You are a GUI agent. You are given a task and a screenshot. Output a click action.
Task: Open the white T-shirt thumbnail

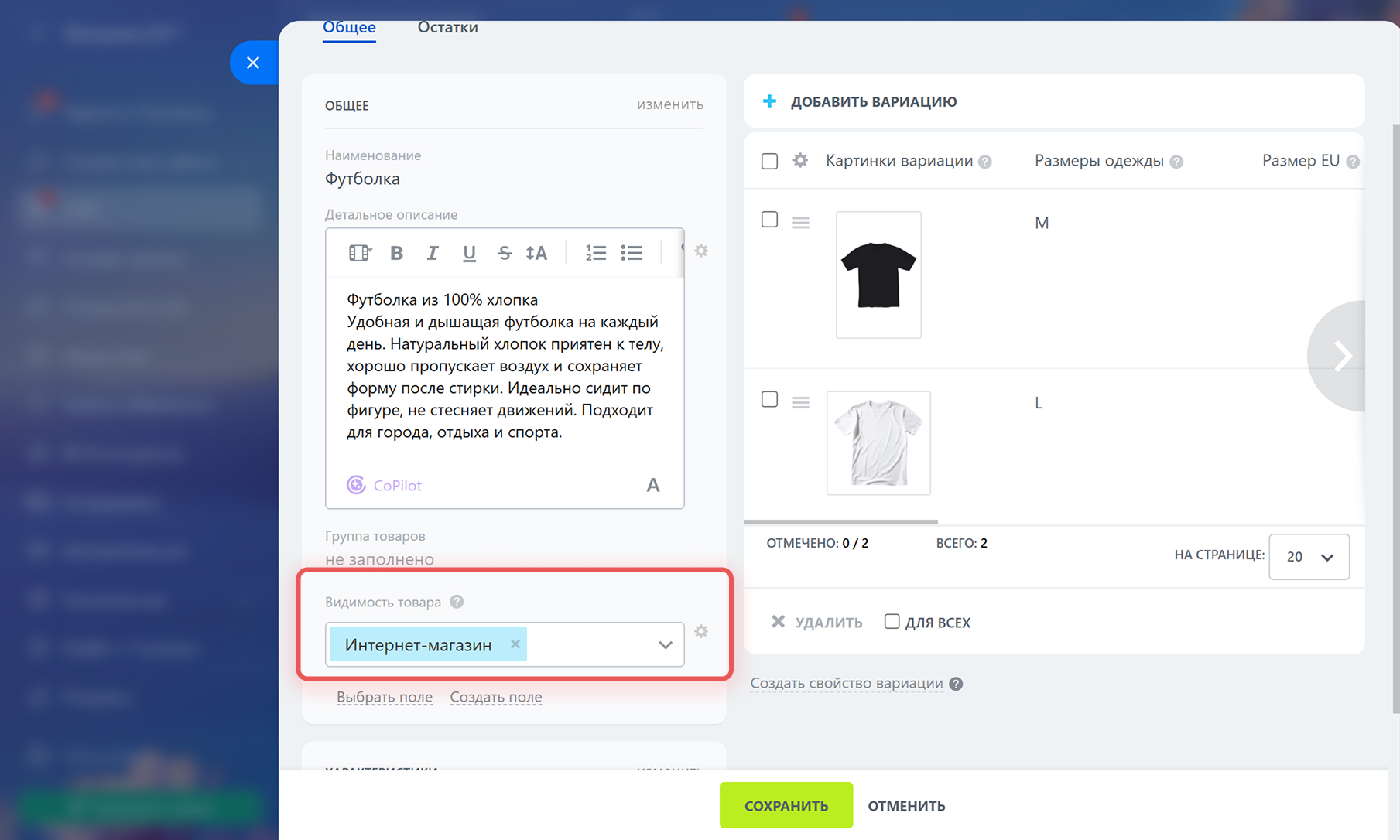878,443
